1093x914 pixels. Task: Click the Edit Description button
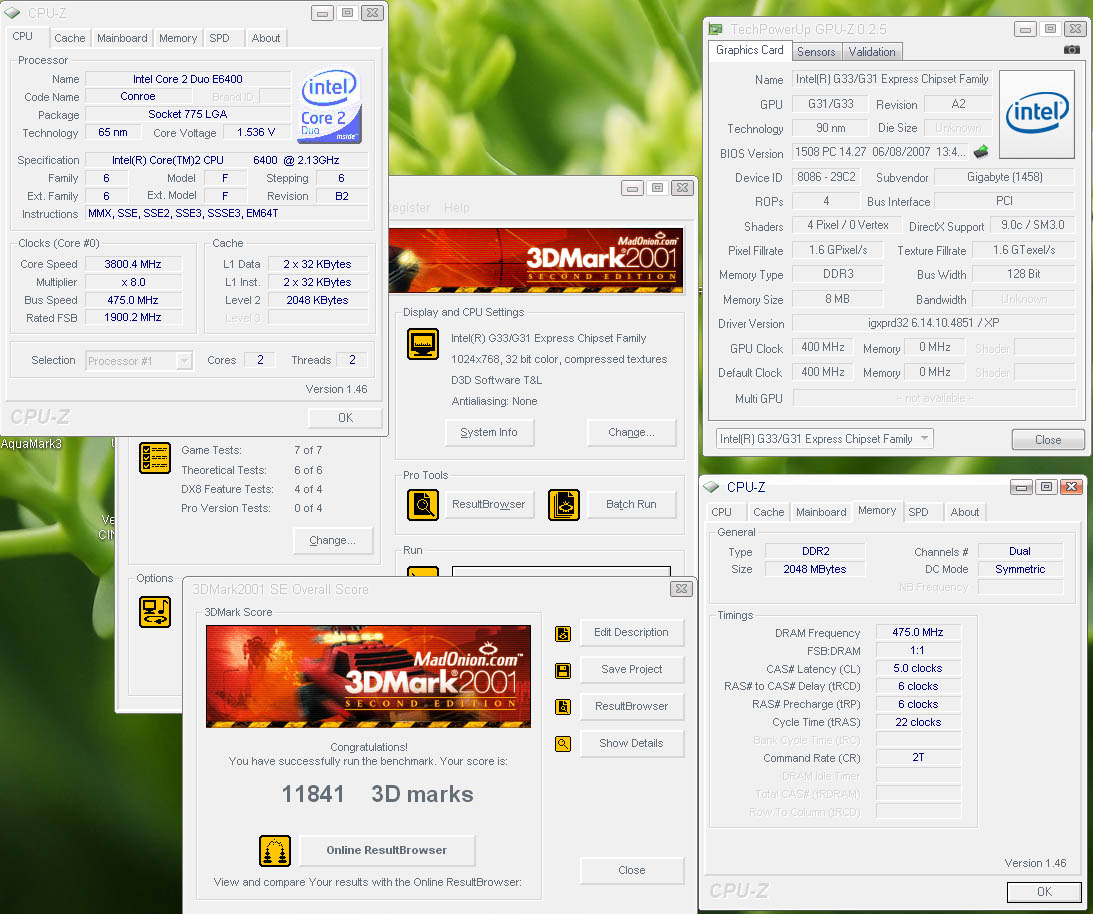point(632,632)
